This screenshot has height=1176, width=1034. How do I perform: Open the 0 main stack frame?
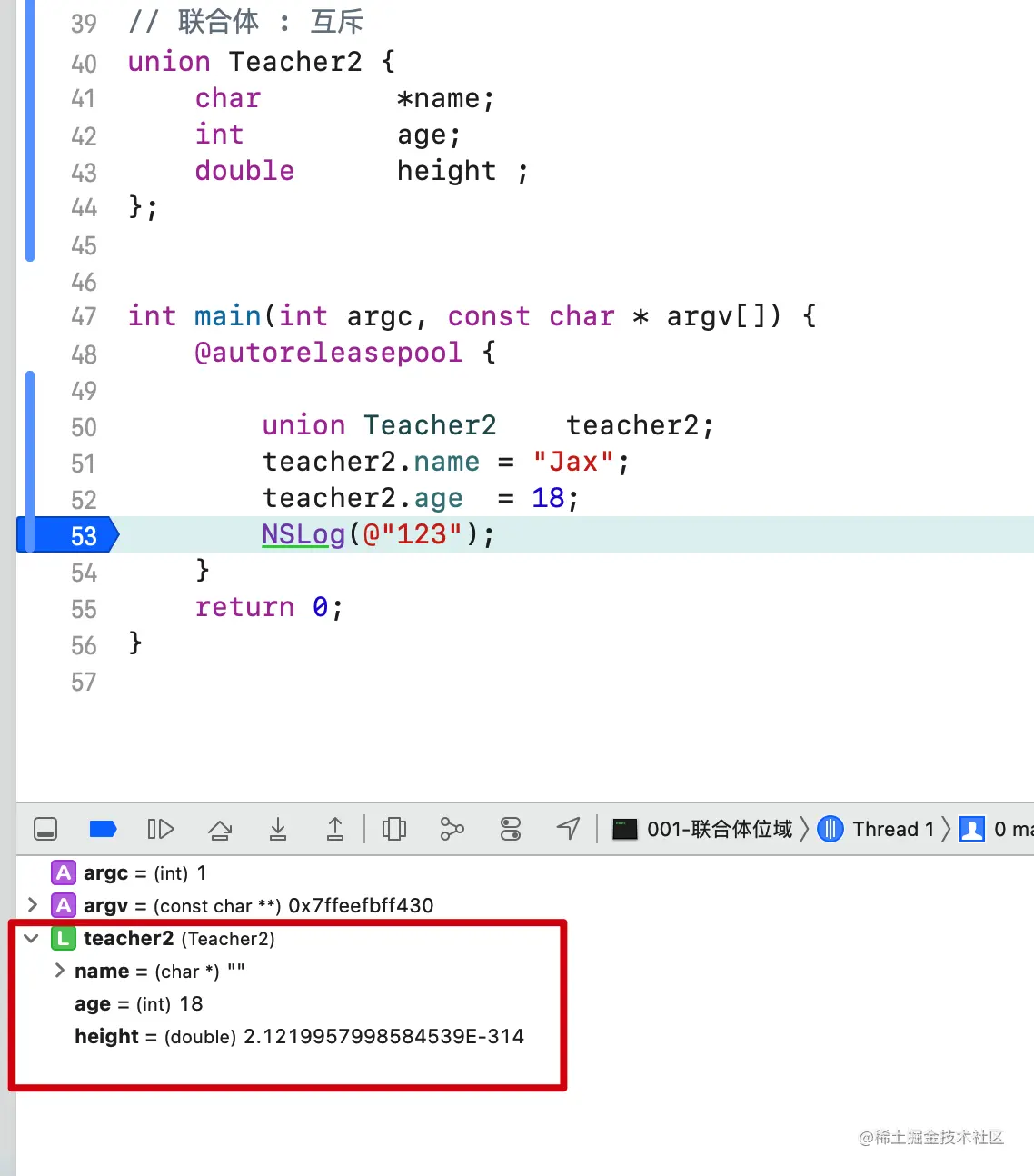point(996,829)
